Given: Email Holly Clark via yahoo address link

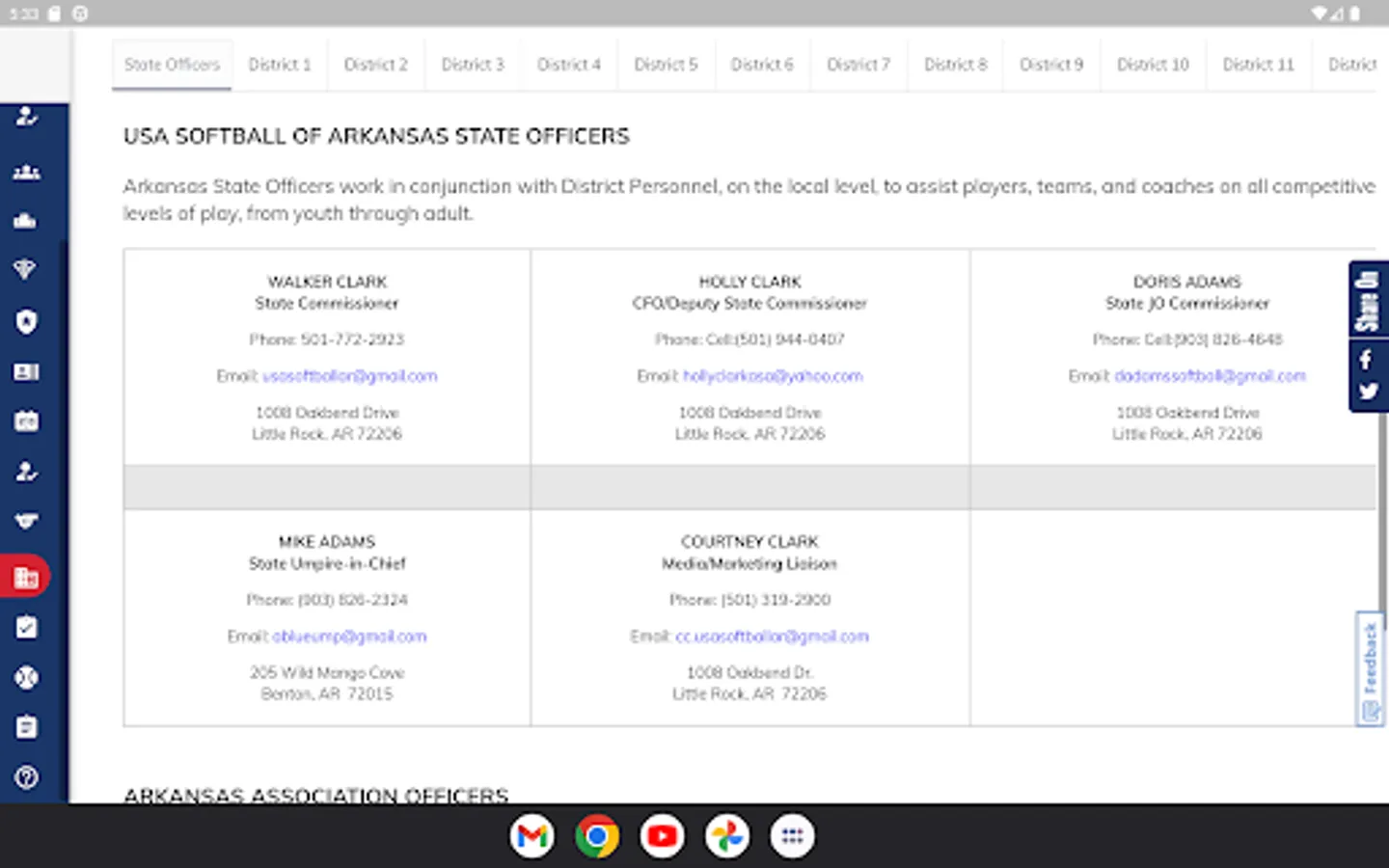Looking at the screenshot, I should tap(773, 376).
